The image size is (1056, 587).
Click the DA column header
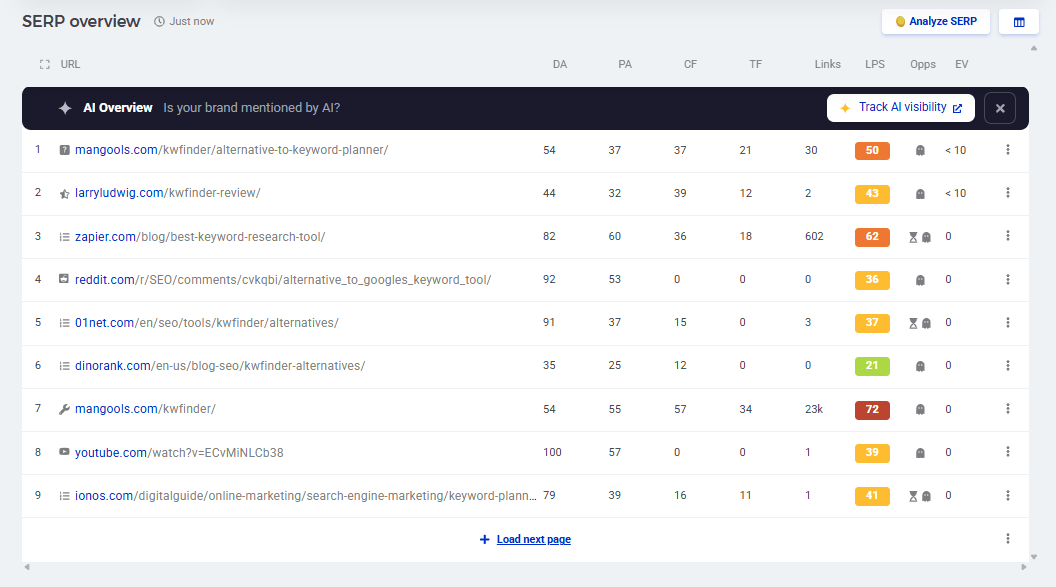point(560,65)
